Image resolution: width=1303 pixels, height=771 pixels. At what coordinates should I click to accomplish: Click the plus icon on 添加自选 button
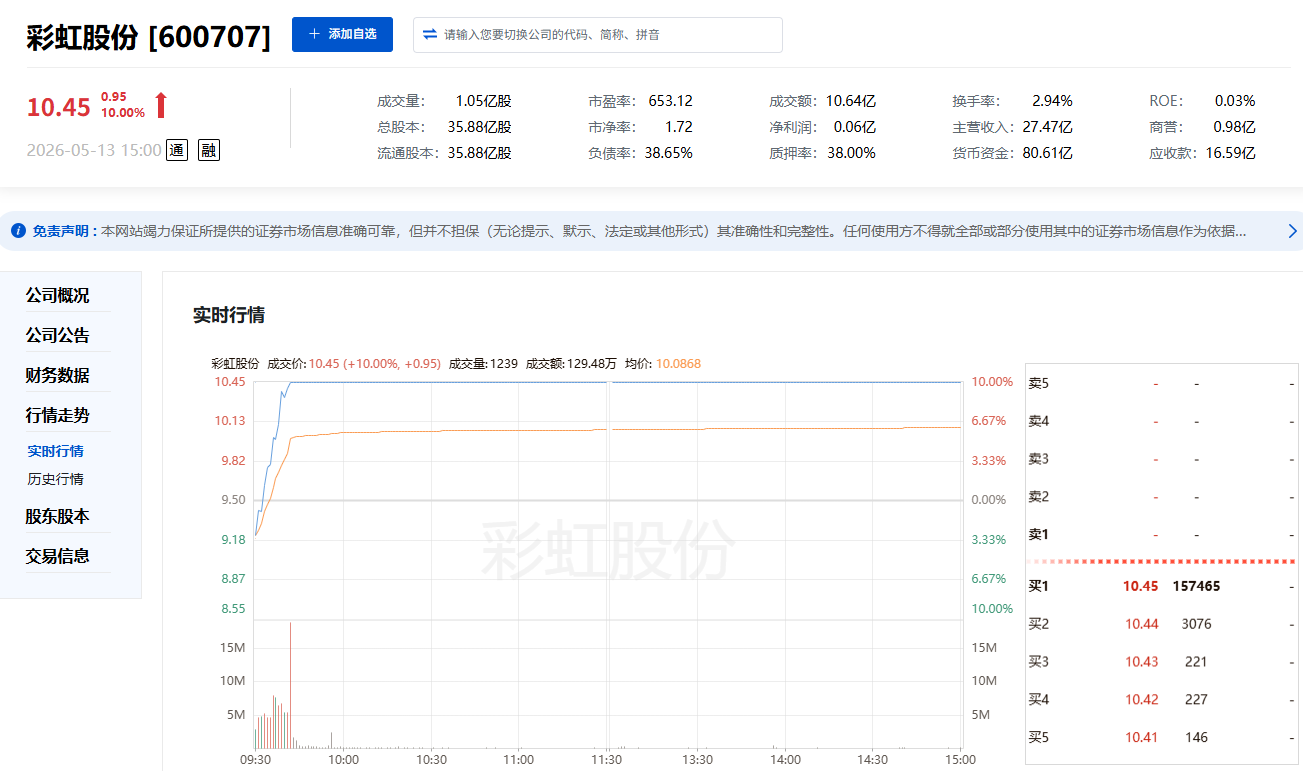pyautogui.click(x=314, y=34)
